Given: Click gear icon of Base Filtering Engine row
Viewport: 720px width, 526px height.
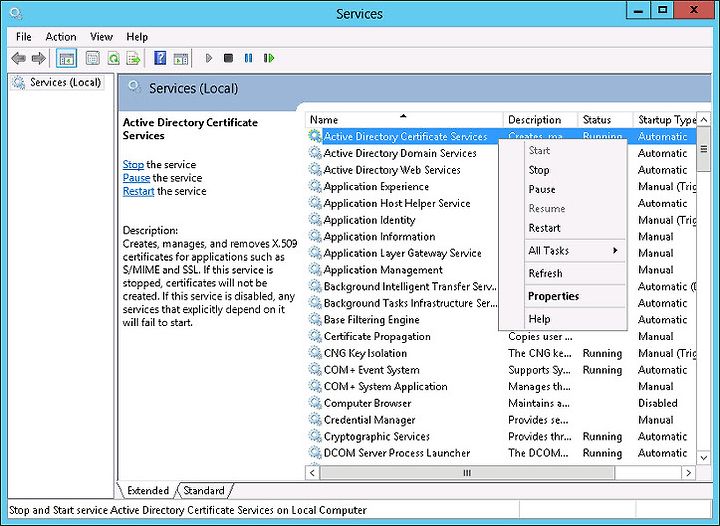Looking at the screenshot, I should tap(315, 319).
